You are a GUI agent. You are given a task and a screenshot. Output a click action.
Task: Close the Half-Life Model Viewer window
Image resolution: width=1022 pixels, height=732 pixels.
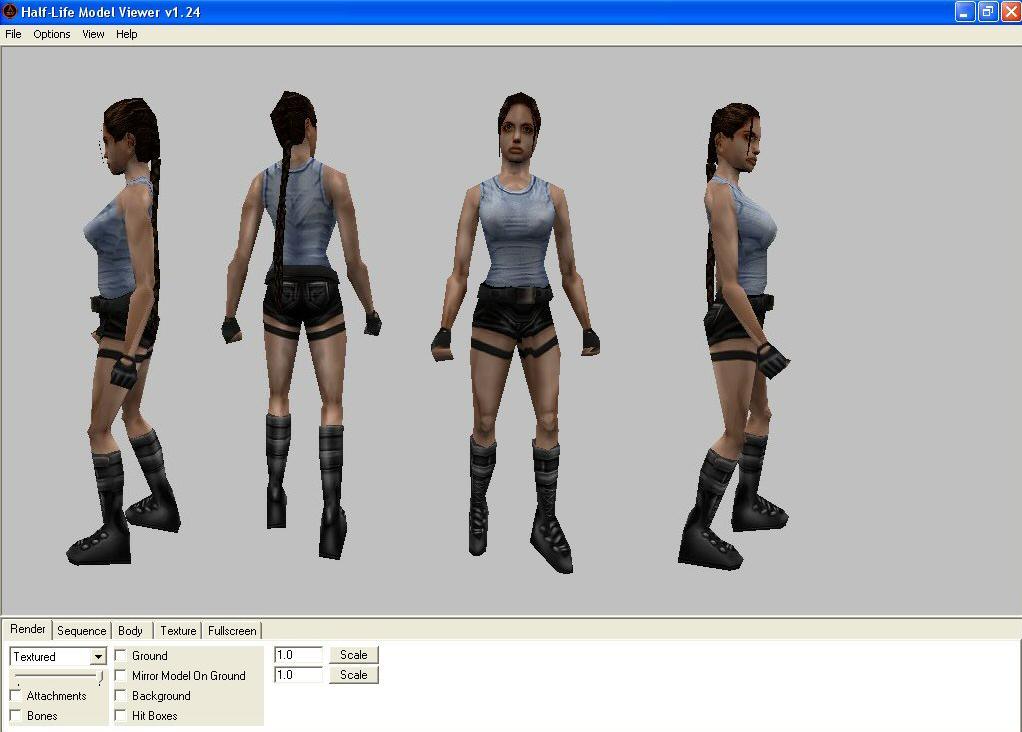pos(1011,12)
